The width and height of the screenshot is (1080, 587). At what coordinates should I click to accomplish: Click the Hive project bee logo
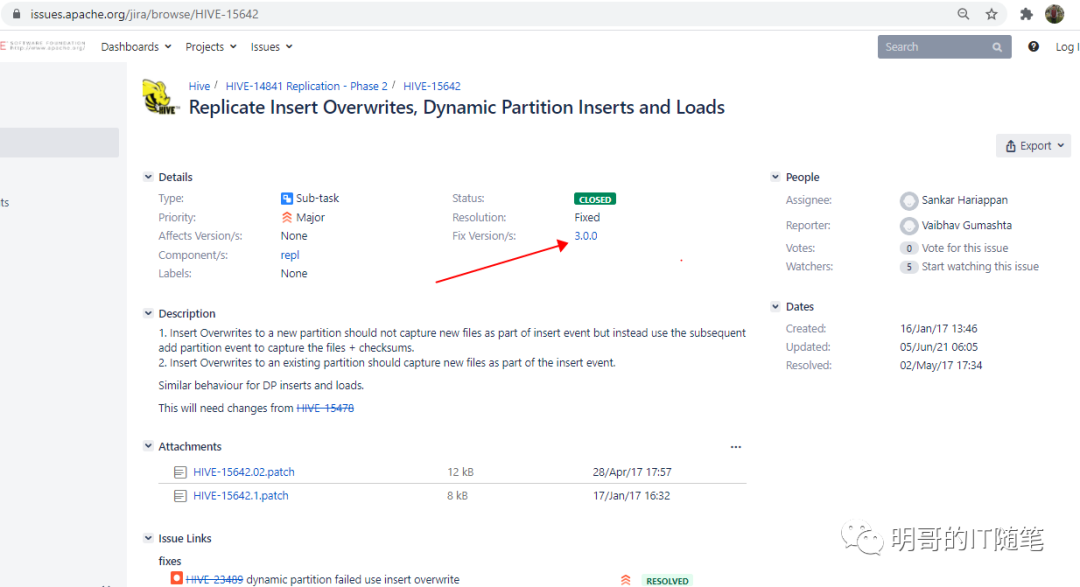pos(160,97)
